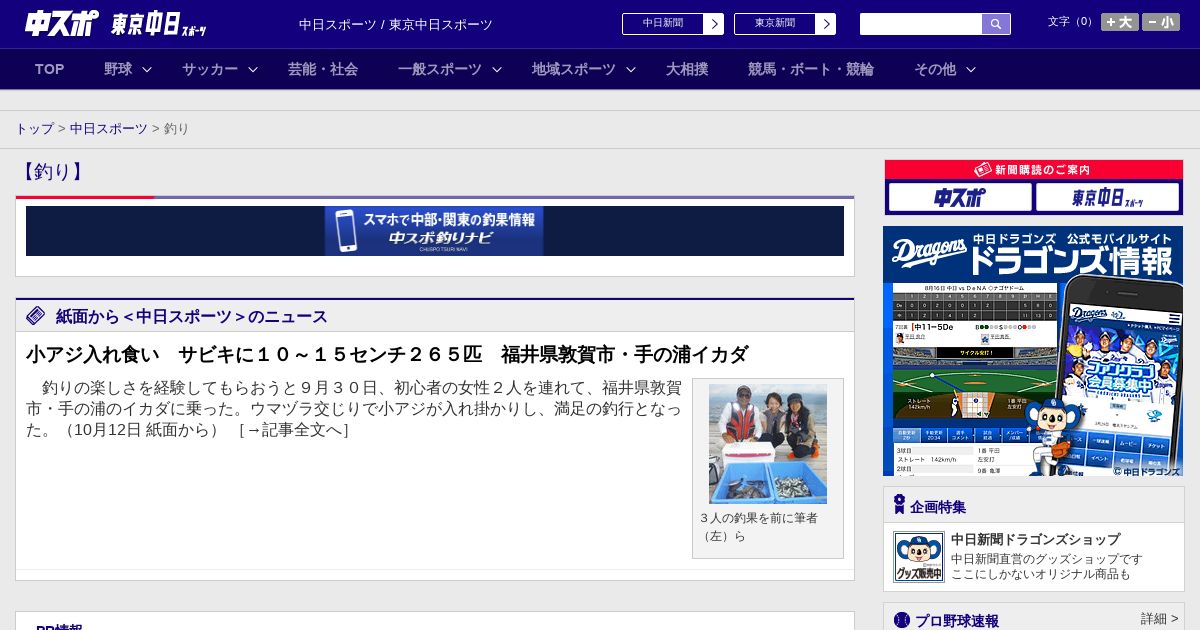This screenshot has width=1200, height=630.
Task: Open the 大相撲 menu item
Action: tap(687, 69)
